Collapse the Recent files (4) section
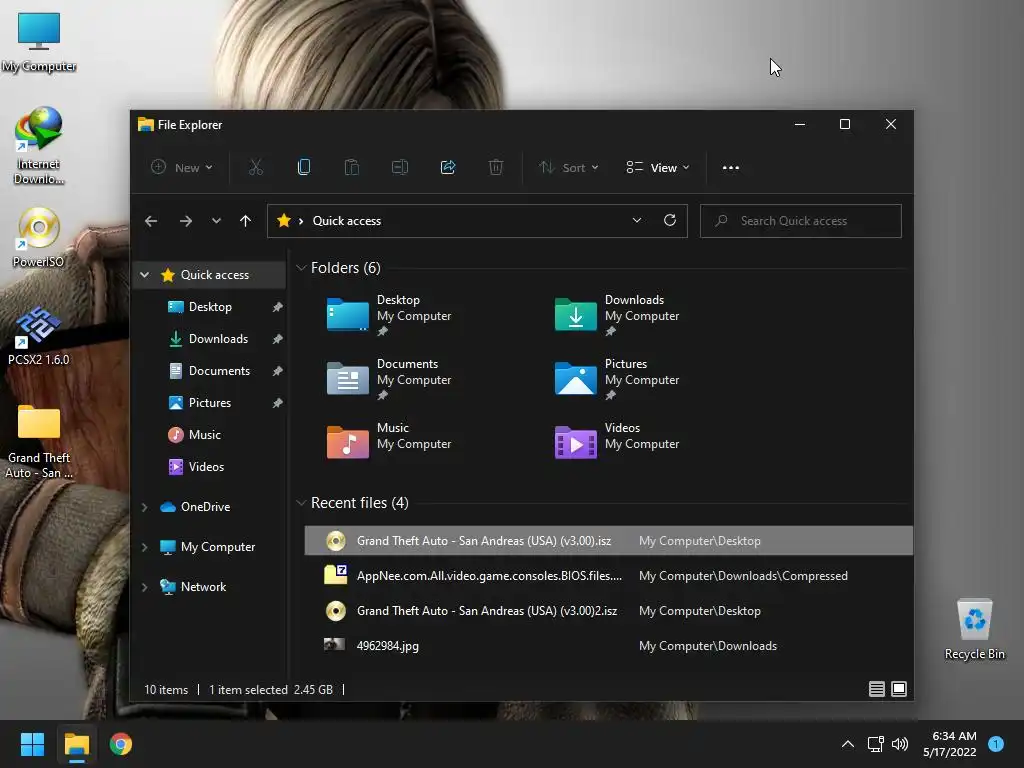Image resolution: width=1024 pixels, height=768 pixels. [301, 503]
